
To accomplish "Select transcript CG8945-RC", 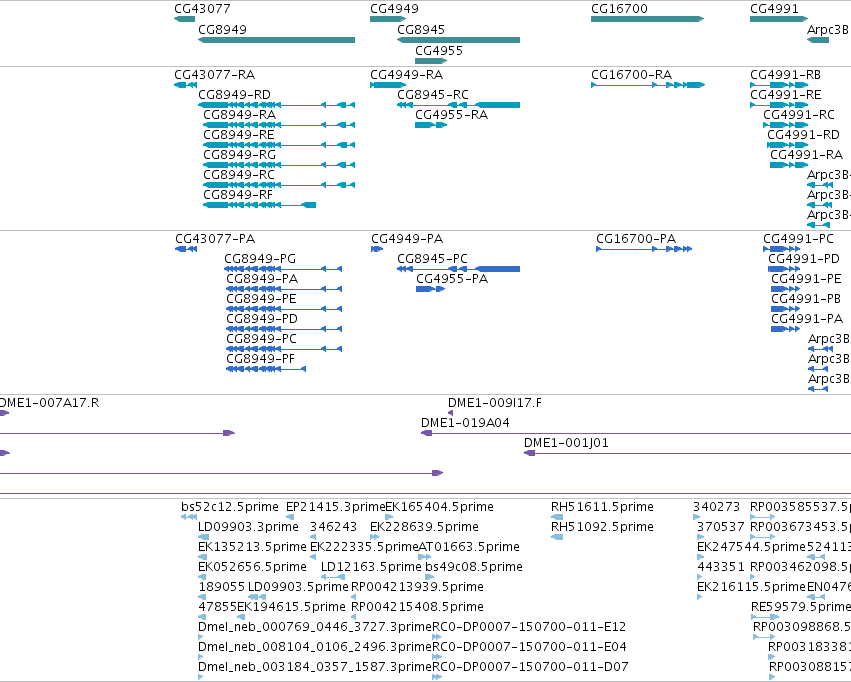I will (x=459, y=105).
